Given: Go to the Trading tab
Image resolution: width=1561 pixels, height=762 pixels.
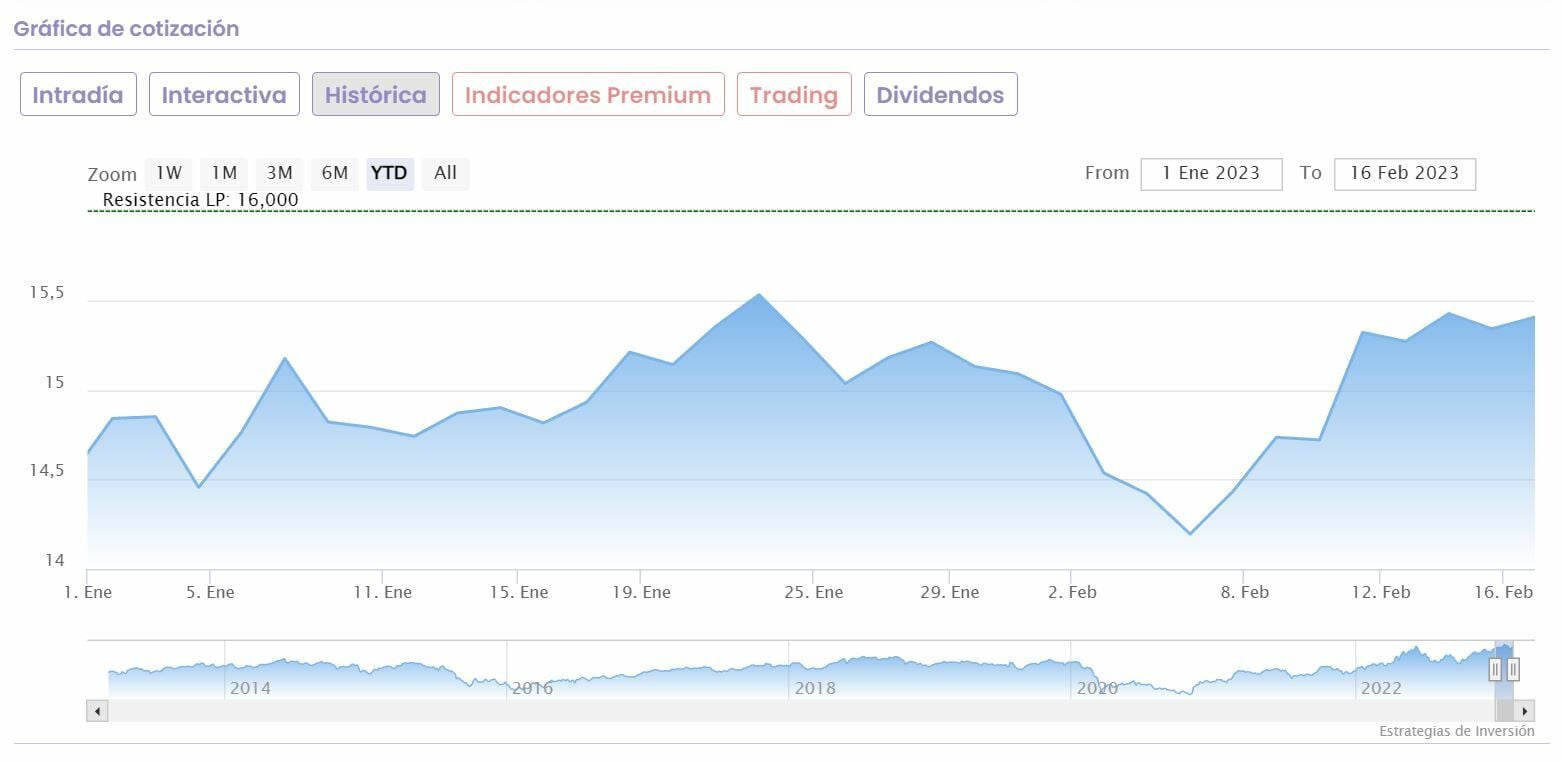Looking at the screenshot, I should pyautogui.click(x=794, y=95).
